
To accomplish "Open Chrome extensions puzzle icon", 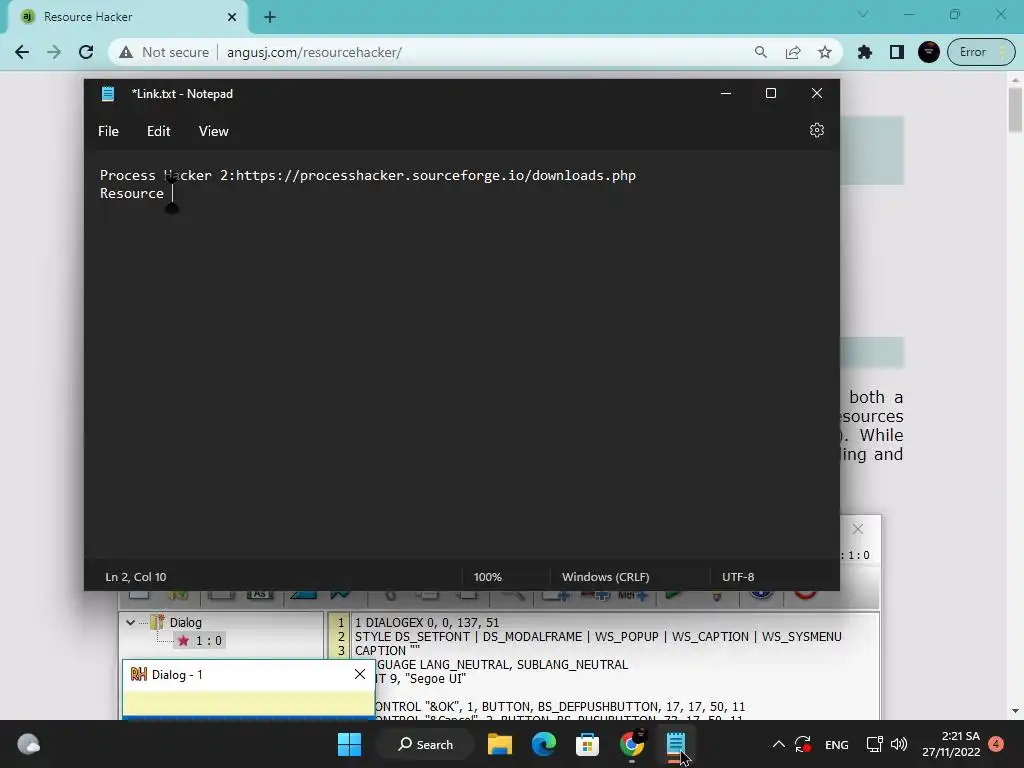I will [x=865, y=52].
